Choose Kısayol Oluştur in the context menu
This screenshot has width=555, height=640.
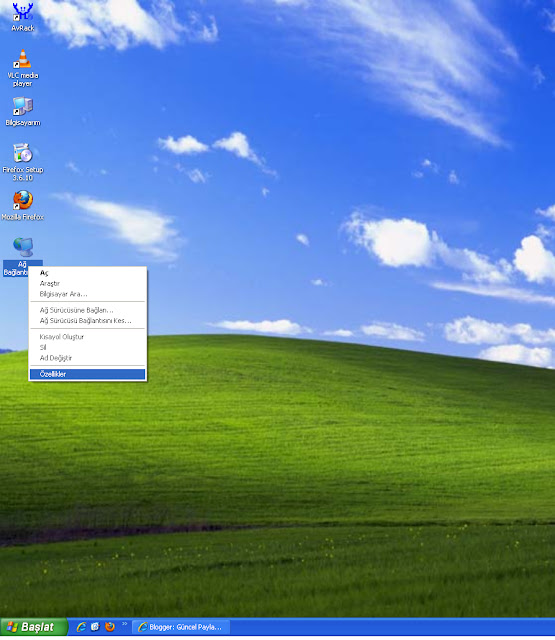click(x=87, y=337)
